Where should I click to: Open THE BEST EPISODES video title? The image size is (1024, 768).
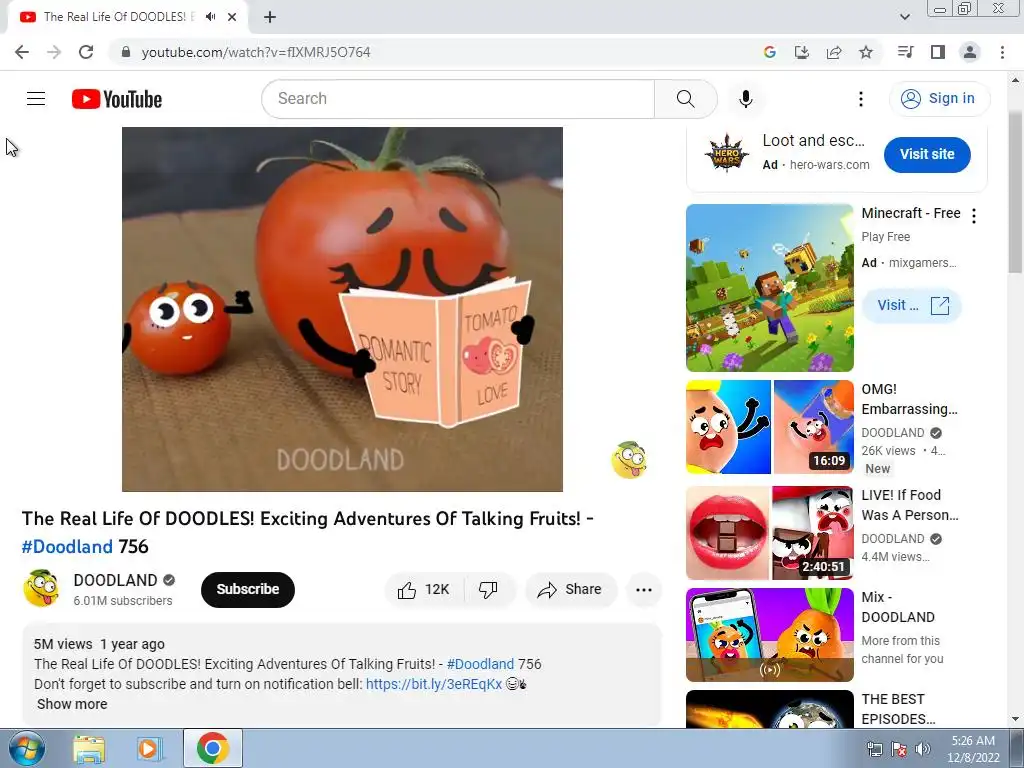tap(899, 709)
